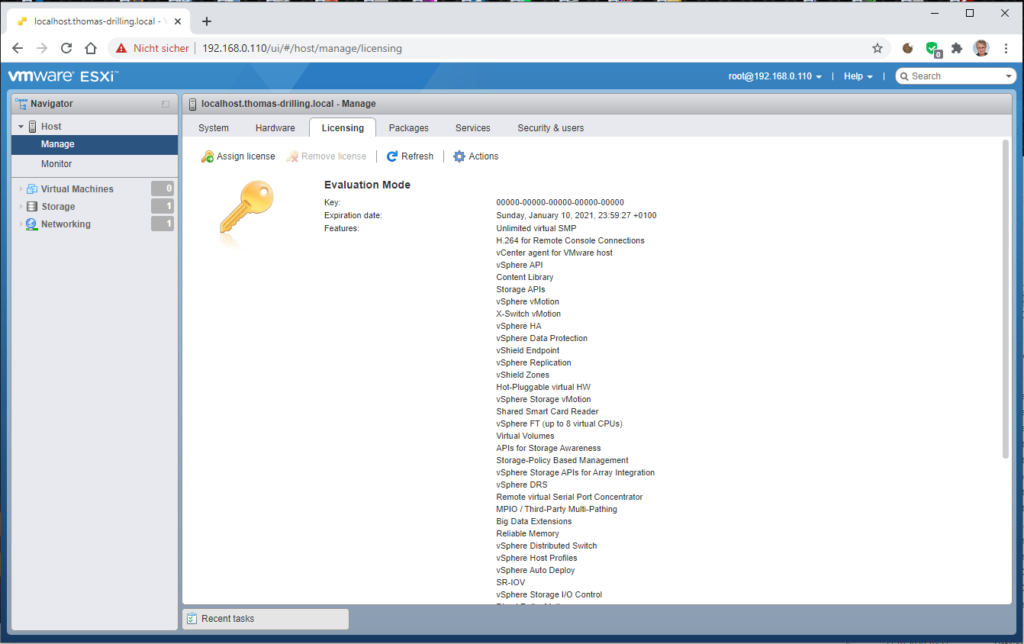
Task: Click the browser address bar URL
Action: (x=302, y=48)
